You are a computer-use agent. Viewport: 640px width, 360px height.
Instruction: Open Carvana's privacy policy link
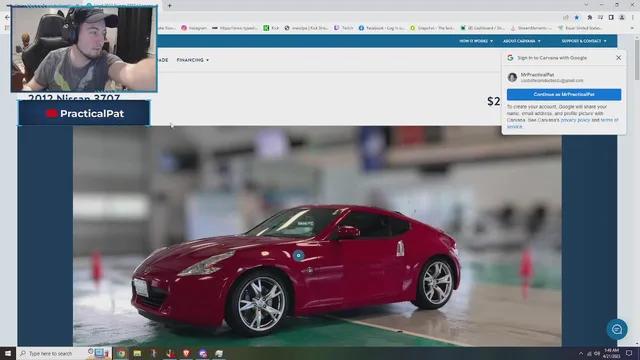pyautogui.click(x=575, y=120)
